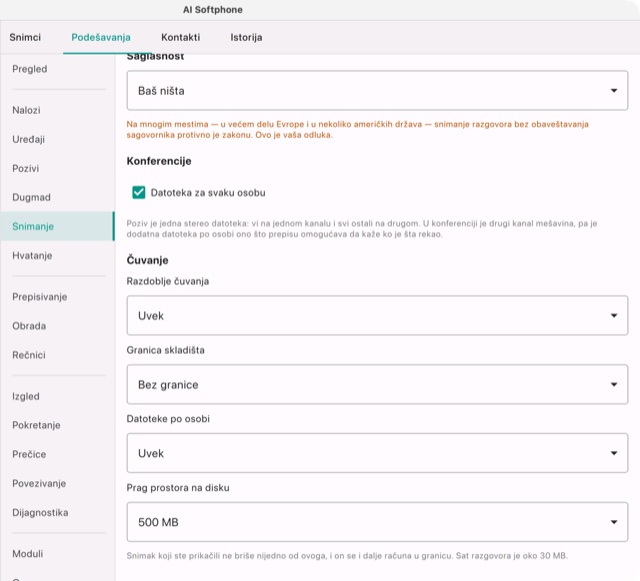Screen dimensions: 640x581
Task: Open the Granica skladišta Bez granice dropdown
Action: (x=377, y=384)
